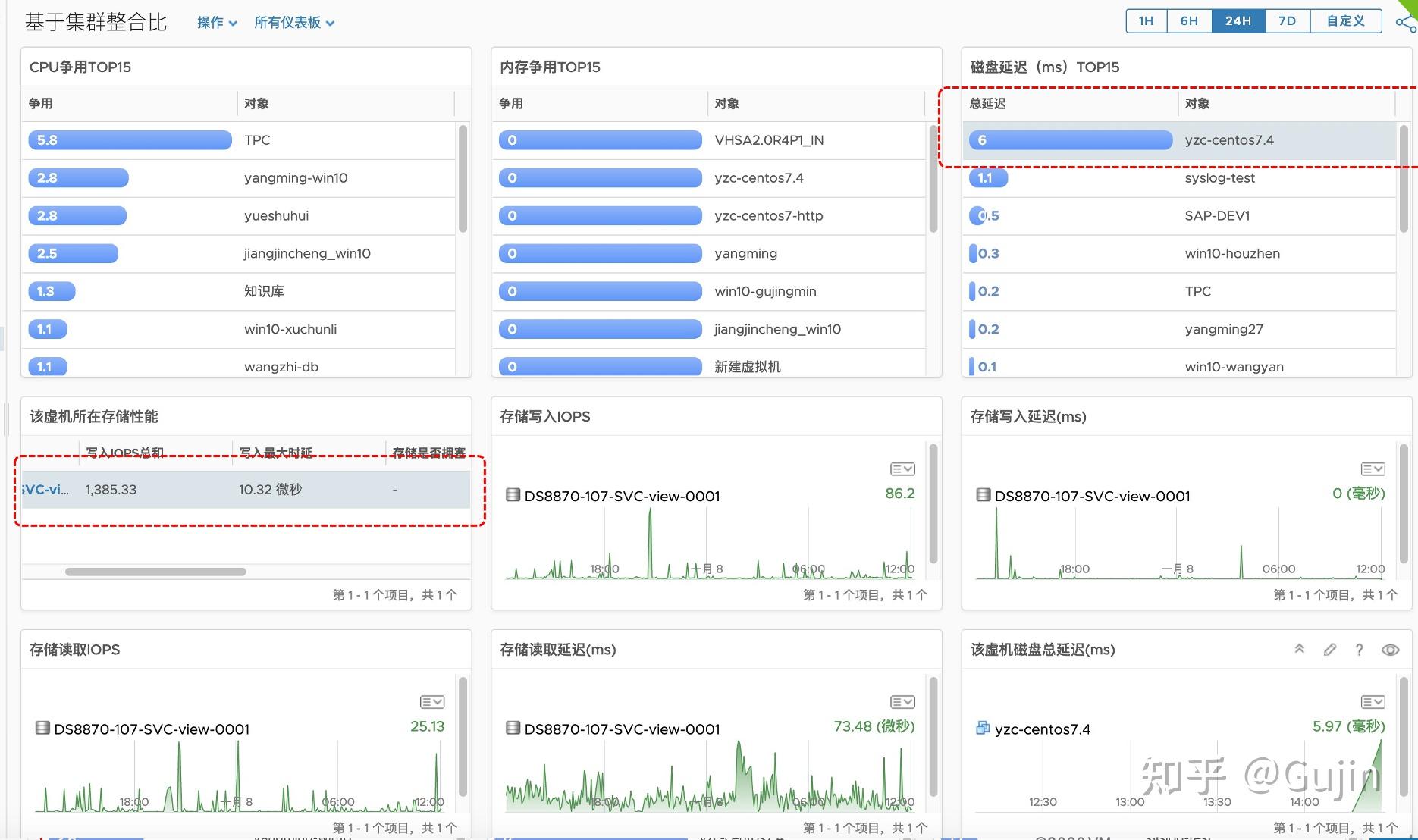Switch to the 1H time range tab
Viewport: 1418px width, 840px height.
tap(1145, 20)
